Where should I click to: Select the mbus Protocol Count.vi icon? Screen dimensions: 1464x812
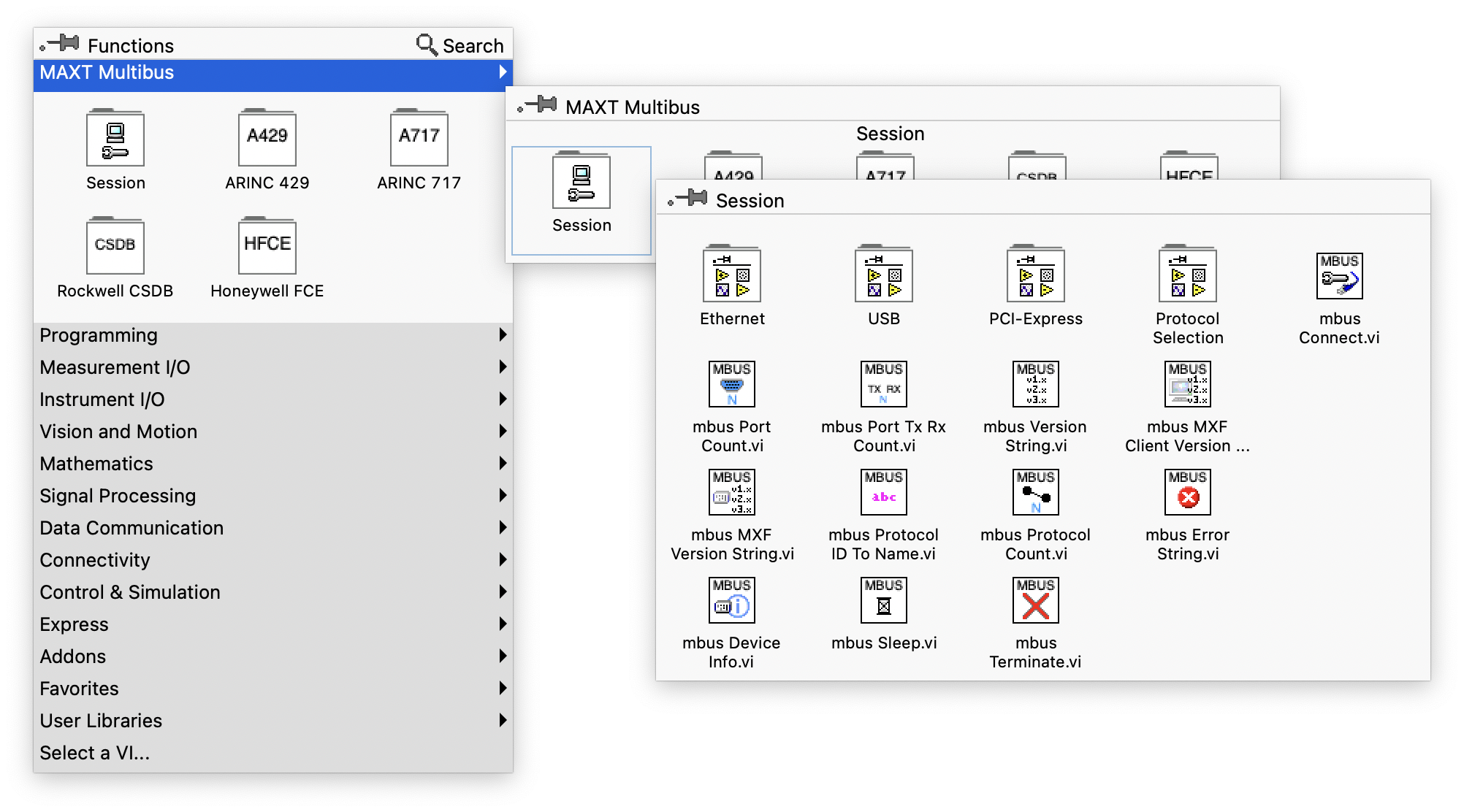tap(1036, 492)
